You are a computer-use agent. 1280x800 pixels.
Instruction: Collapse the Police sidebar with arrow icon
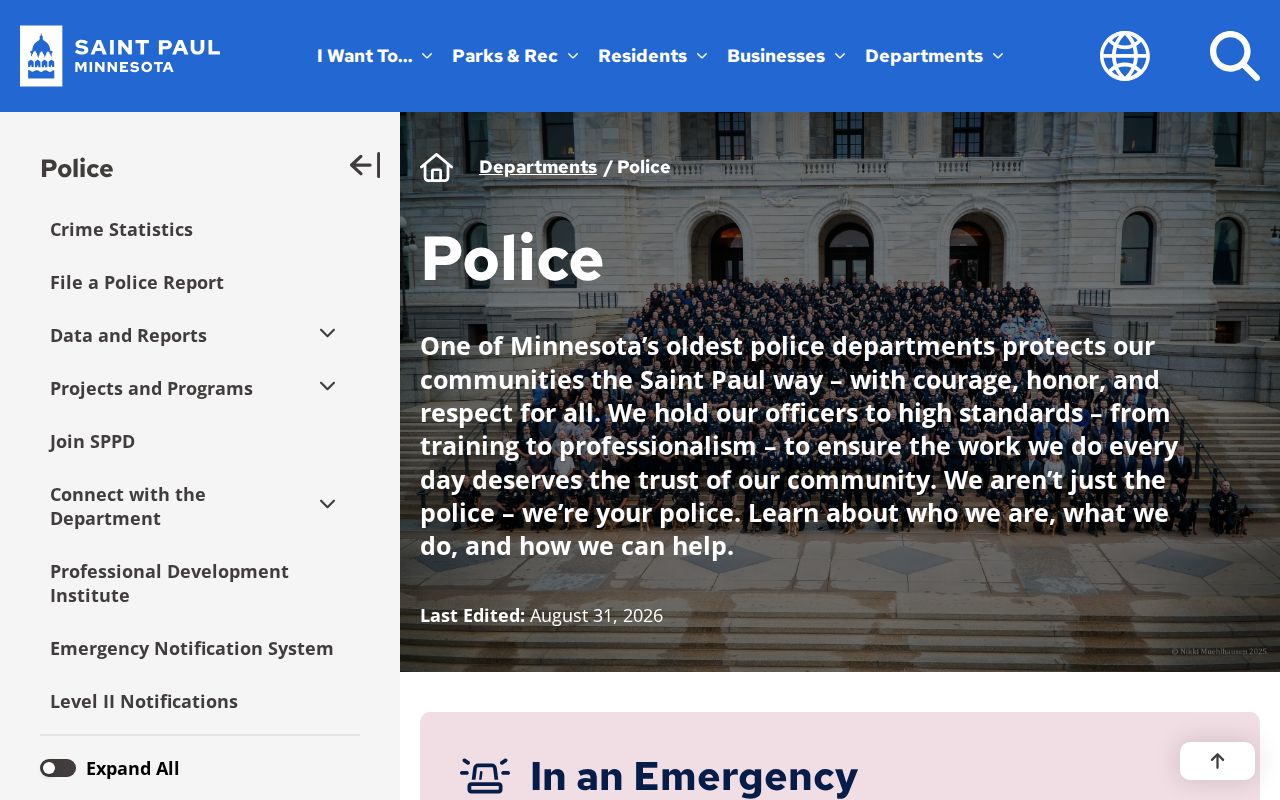tap(365, 165)
